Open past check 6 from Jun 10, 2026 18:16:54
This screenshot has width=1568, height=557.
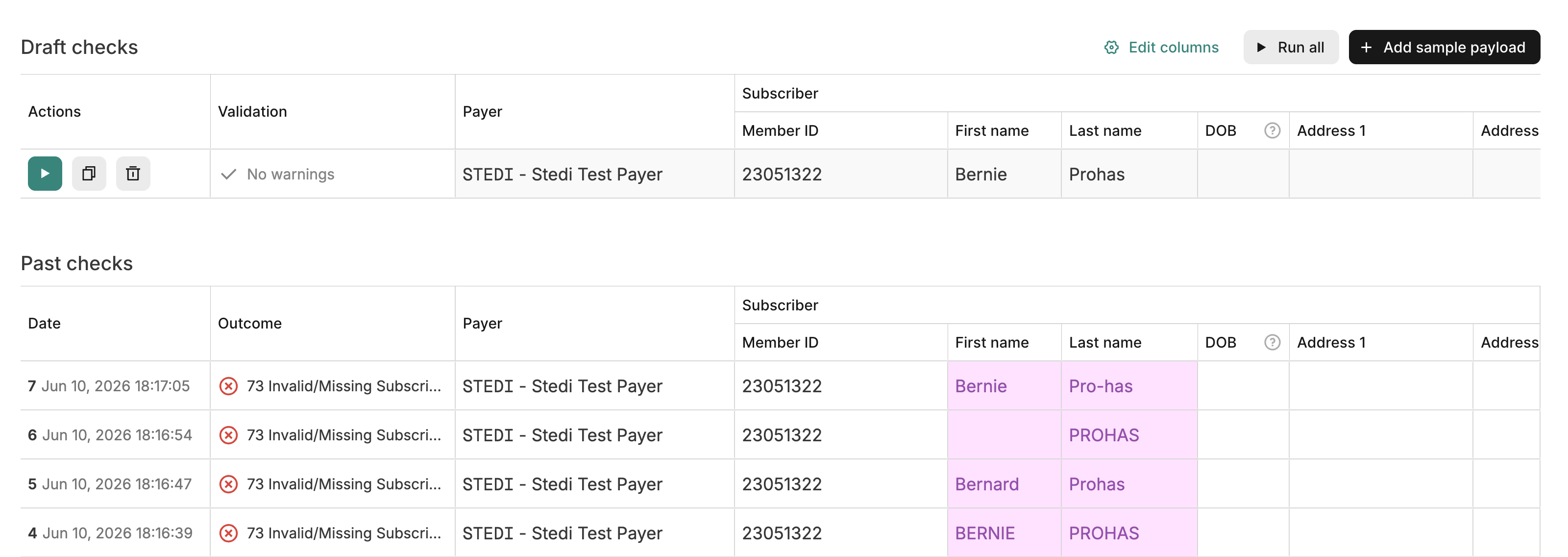point(110,435)
